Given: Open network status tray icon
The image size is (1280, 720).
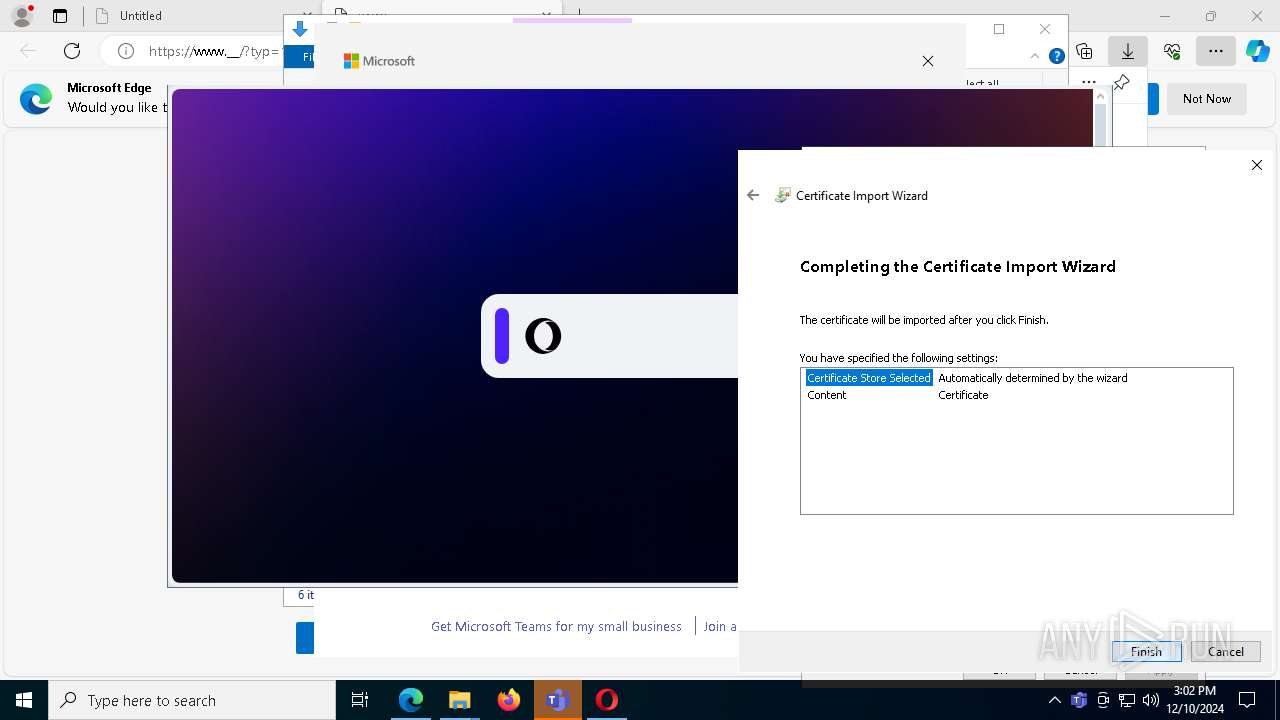Looking at the screenshot, I should (1127, 700).
